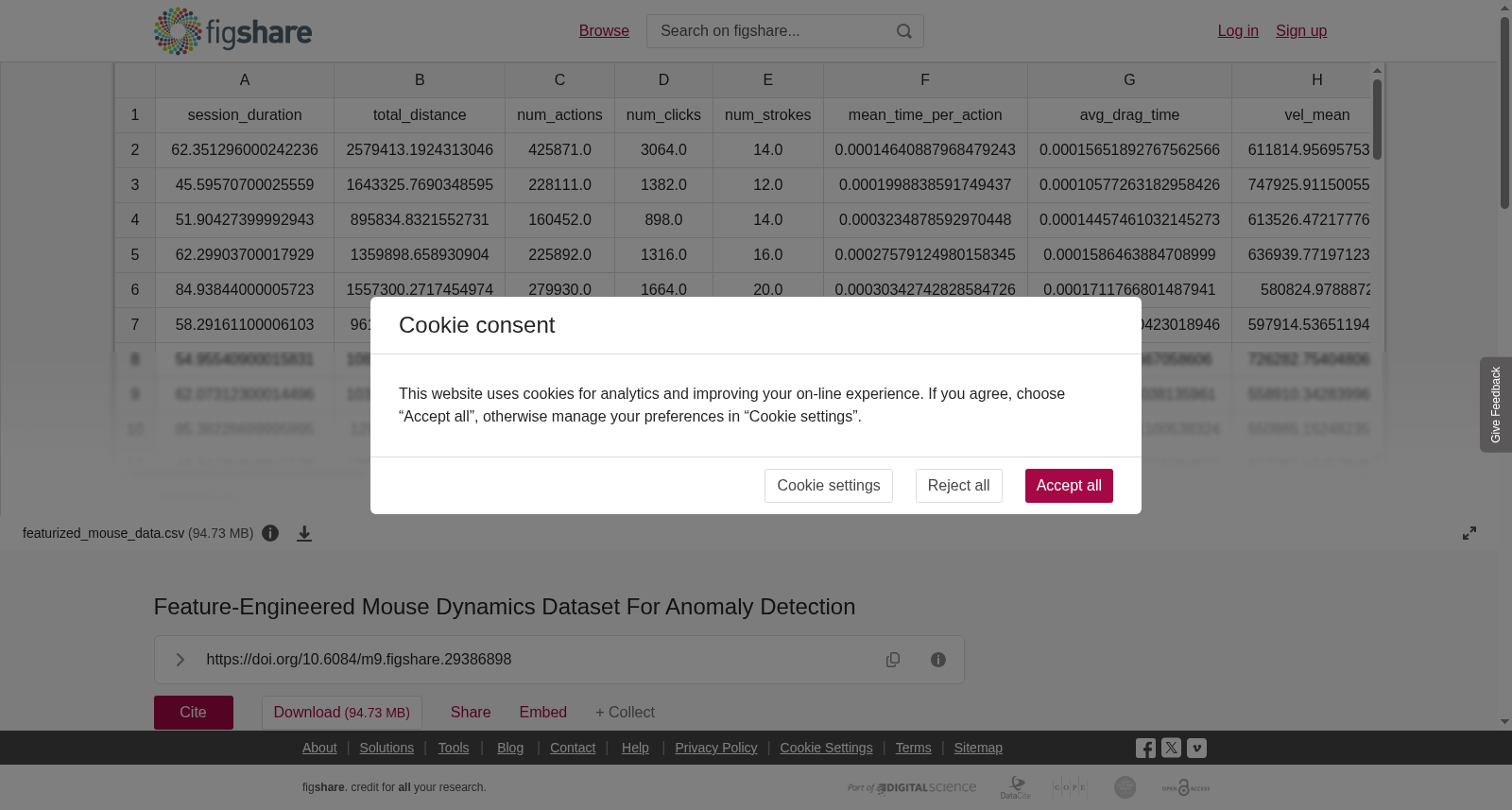
Task: Open Open Access footer logo
Action: [x=1186, y=787]
